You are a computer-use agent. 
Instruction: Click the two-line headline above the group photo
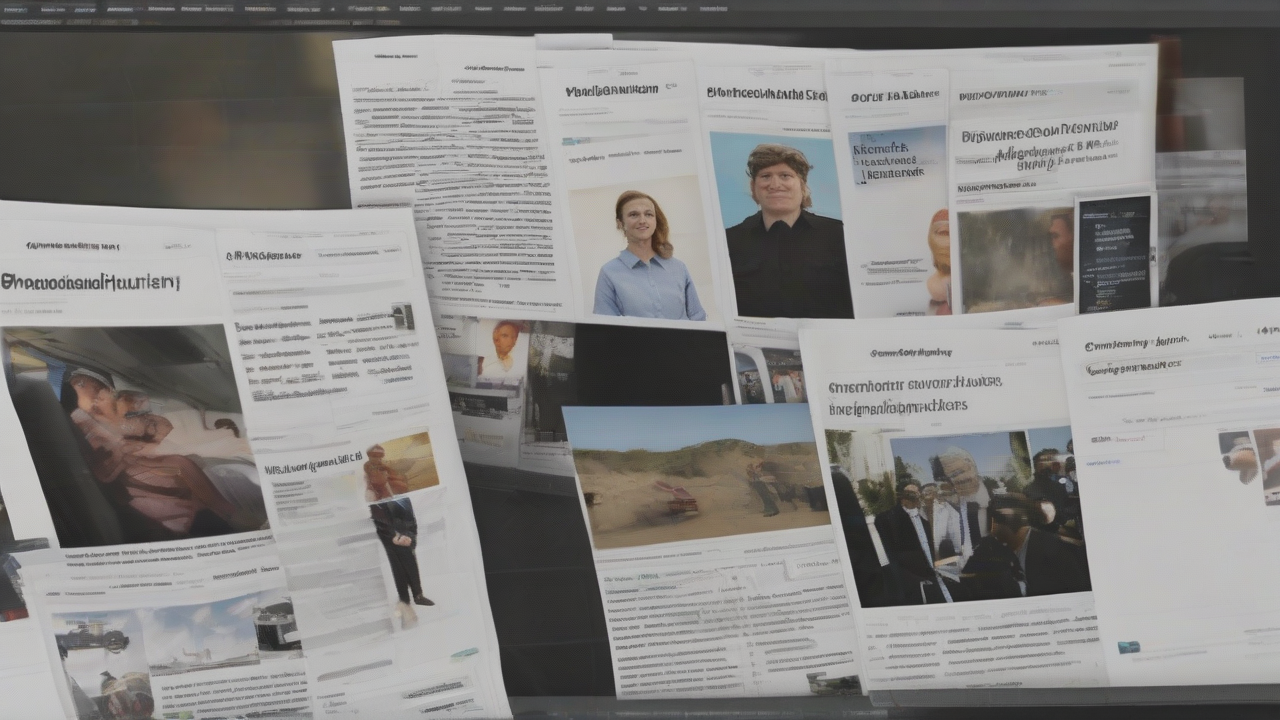(x=915, y=394)
